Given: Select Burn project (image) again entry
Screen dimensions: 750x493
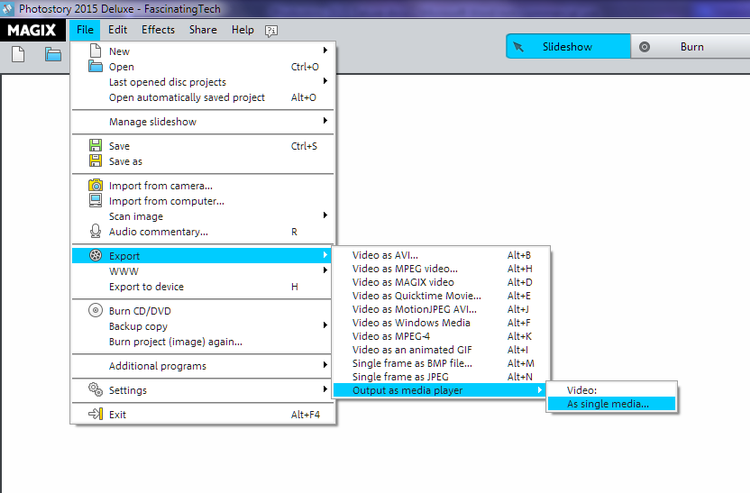Looking at the screenshot, I should click(x=203, y=341).
